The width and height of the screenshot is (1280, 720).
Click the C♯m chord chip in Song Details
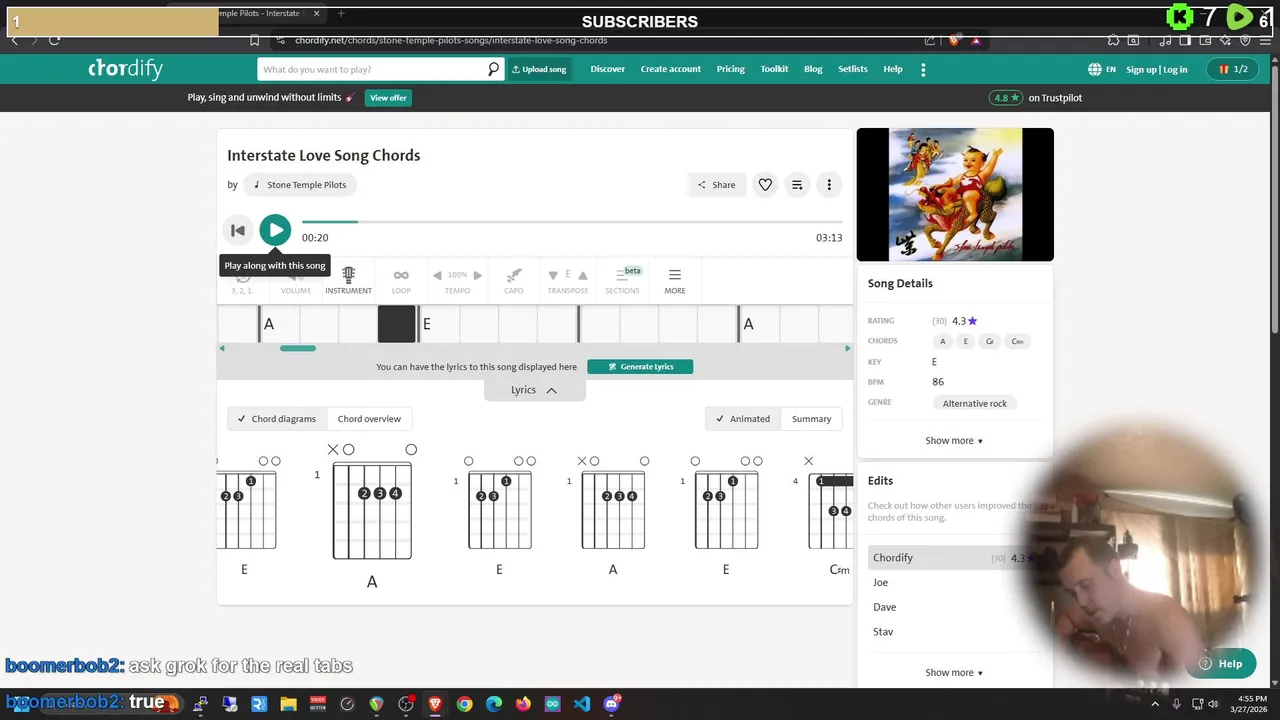[1017, 341]
